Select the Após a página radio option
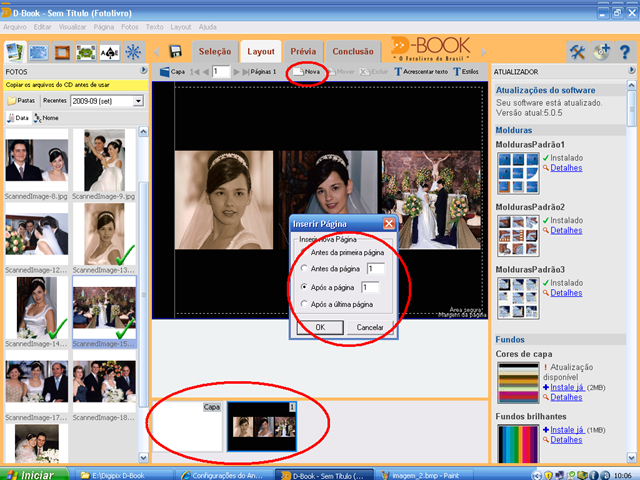Screen dimensions: 640x480 point(304,287)
